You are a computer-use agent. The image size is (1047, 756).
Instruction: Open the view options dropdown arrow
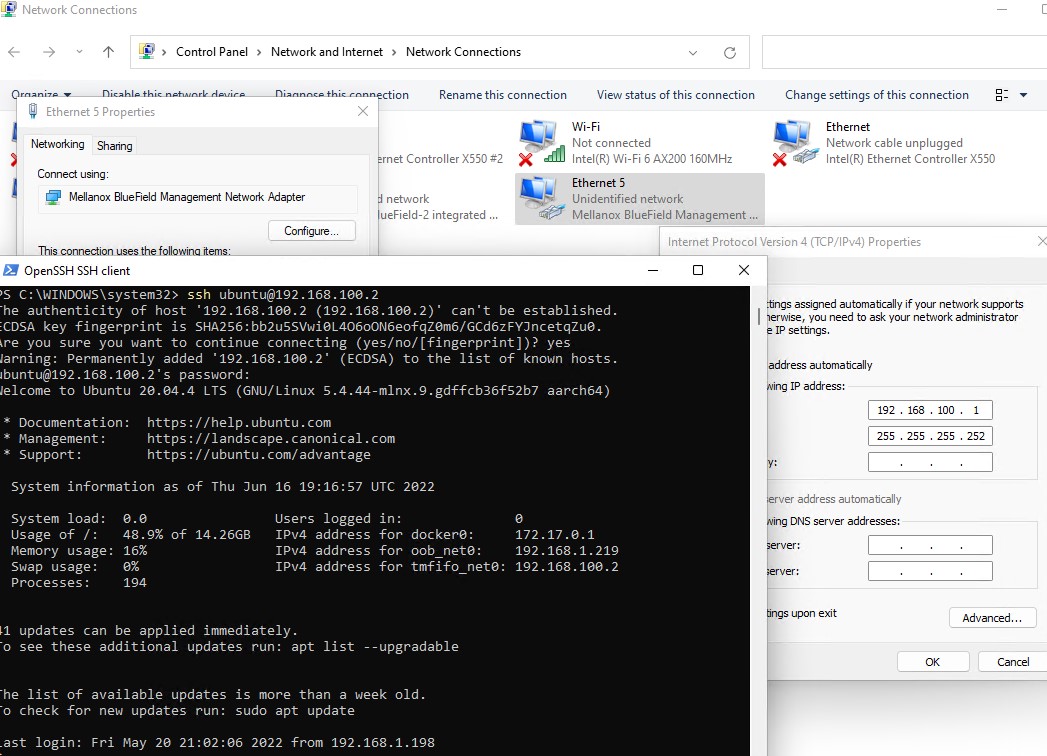coord(1024,95)
